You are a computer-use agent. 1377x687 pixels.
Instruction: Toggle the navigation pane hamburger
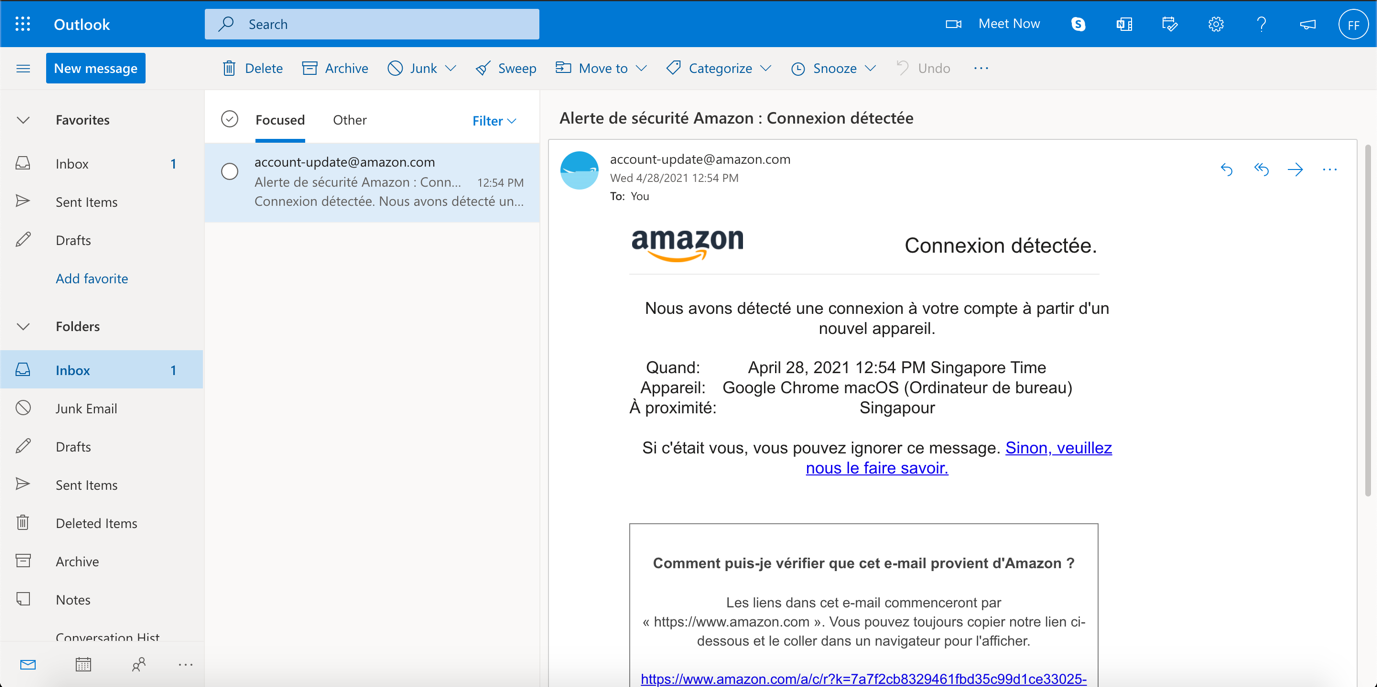coord(23,68)
